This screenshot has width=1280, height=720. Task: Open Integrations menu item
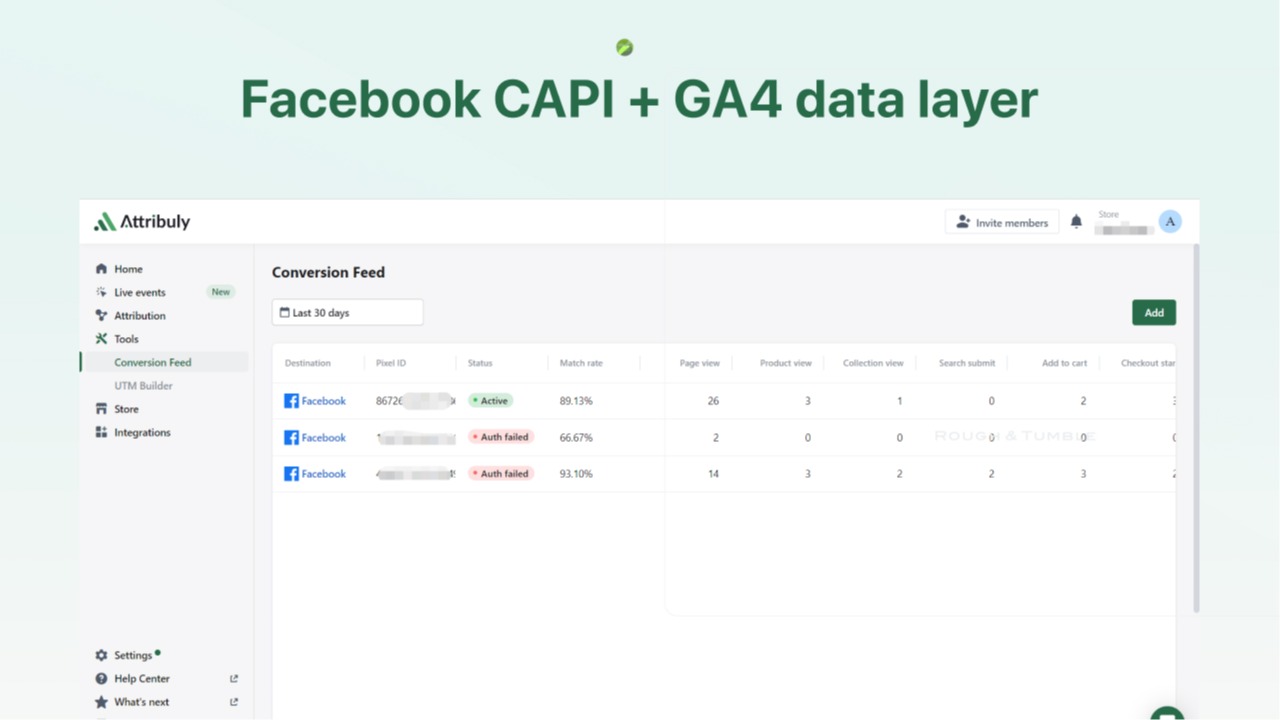pos(142,432)
